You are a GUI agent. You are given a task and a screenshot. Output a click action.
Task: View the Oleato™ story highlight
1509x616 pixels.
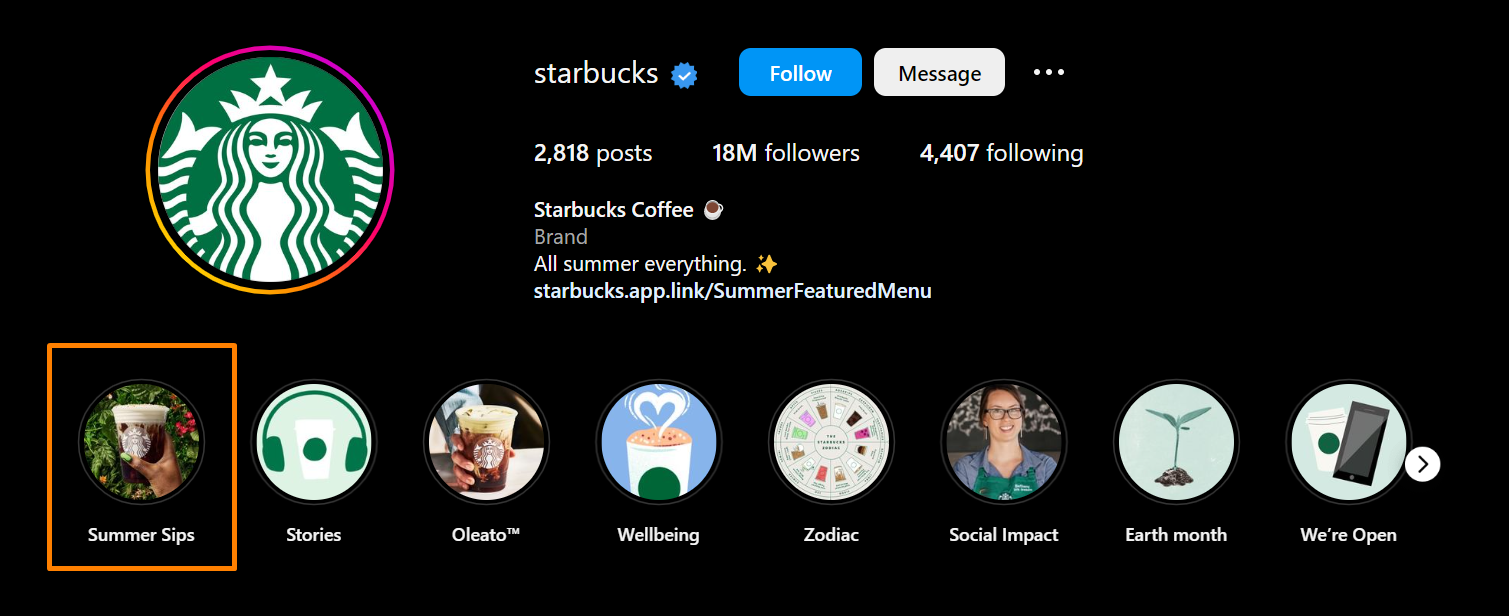486,441
